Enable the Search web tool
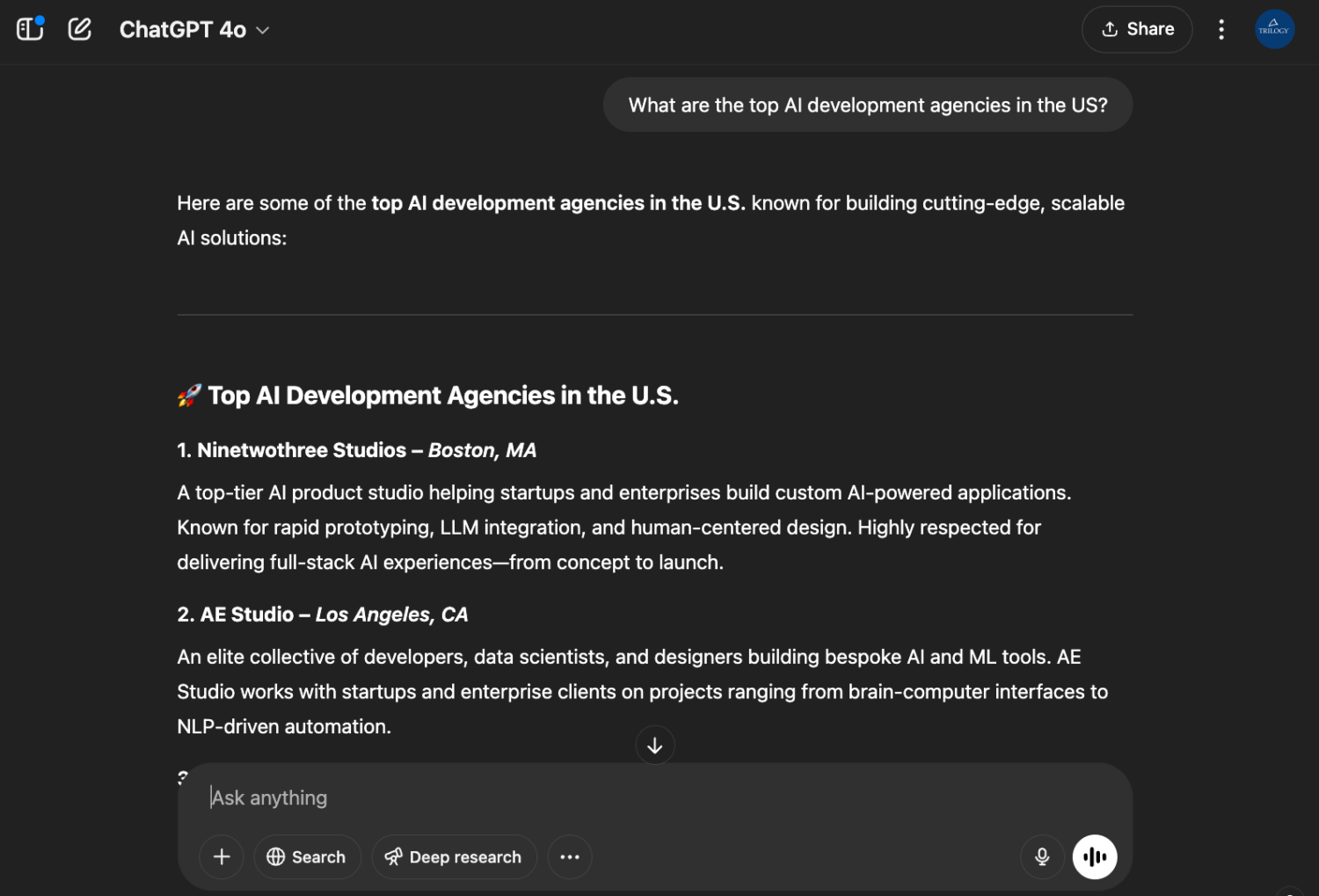 tap(307, 856)
